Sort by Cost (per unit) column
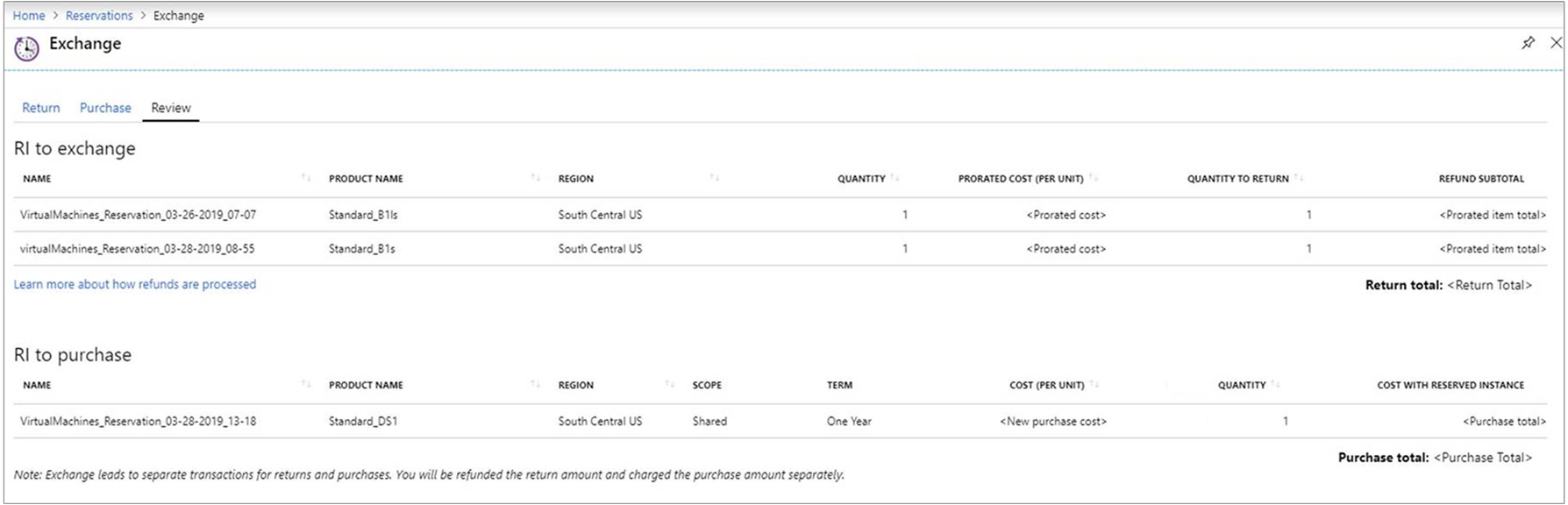Viewport: 1568px width, 505px height. 1094,385
